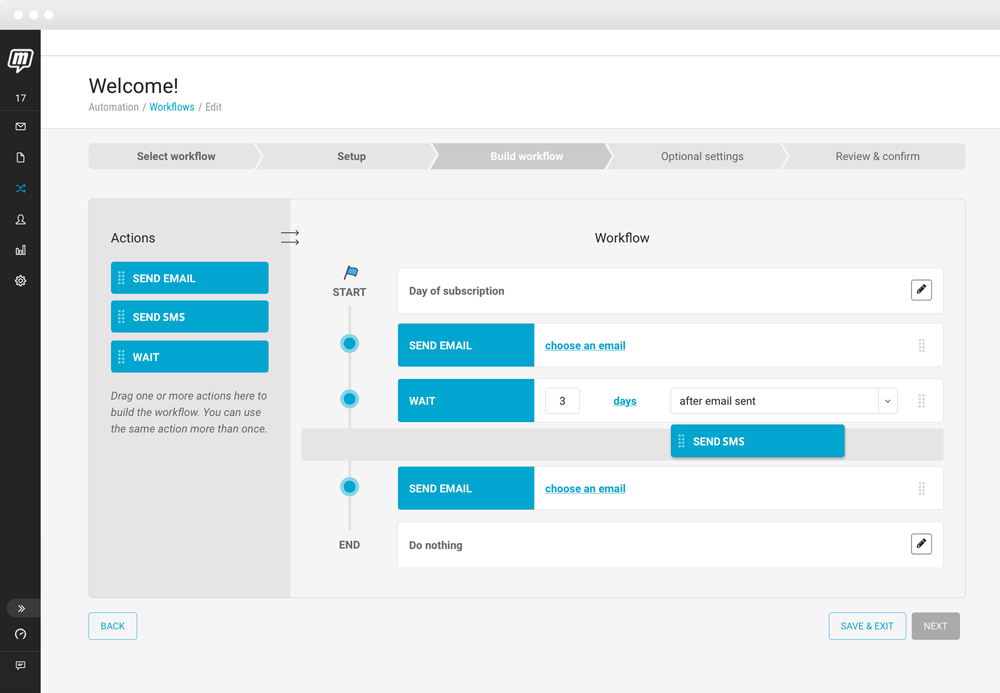
Task: Switch to the Optional settings step
Action: 702,156
